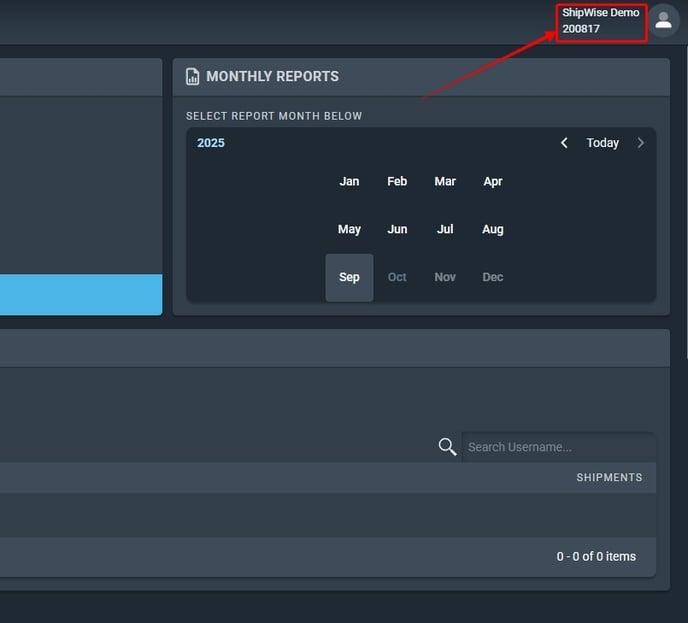Pick Jul as the report month
This screenshot has height=623, width=688.
pos(445,229)
